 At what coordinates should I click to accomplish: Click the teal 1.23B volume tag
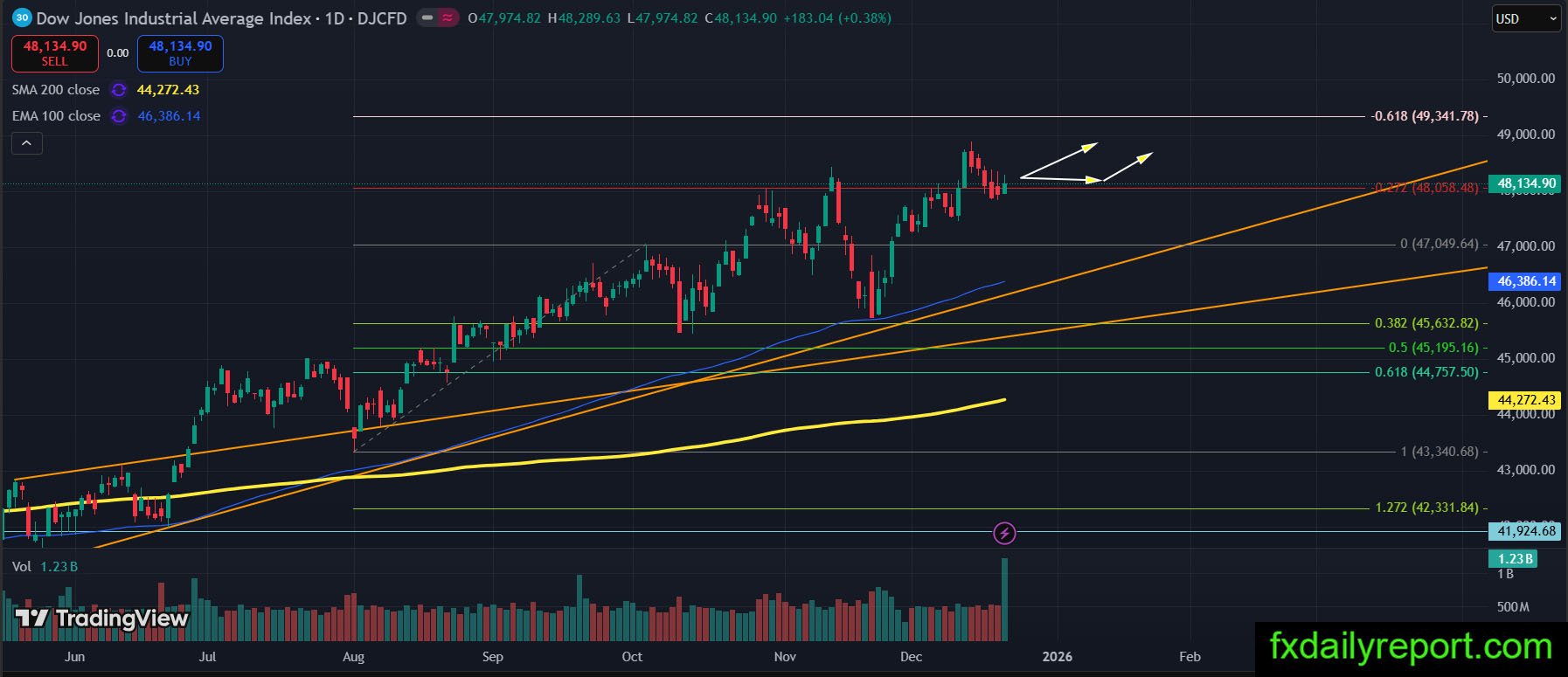(1514, 559)
